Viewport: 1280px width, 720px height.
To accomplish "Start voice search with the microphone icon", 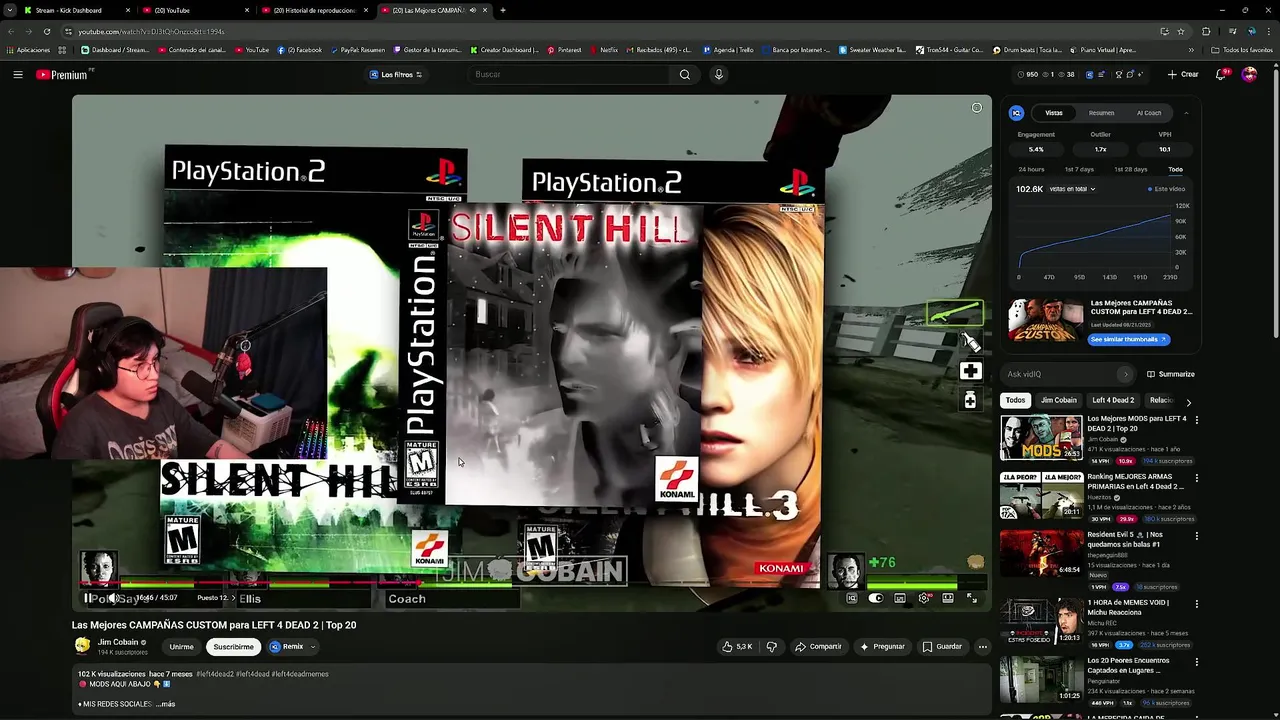I will click(718, 74).
